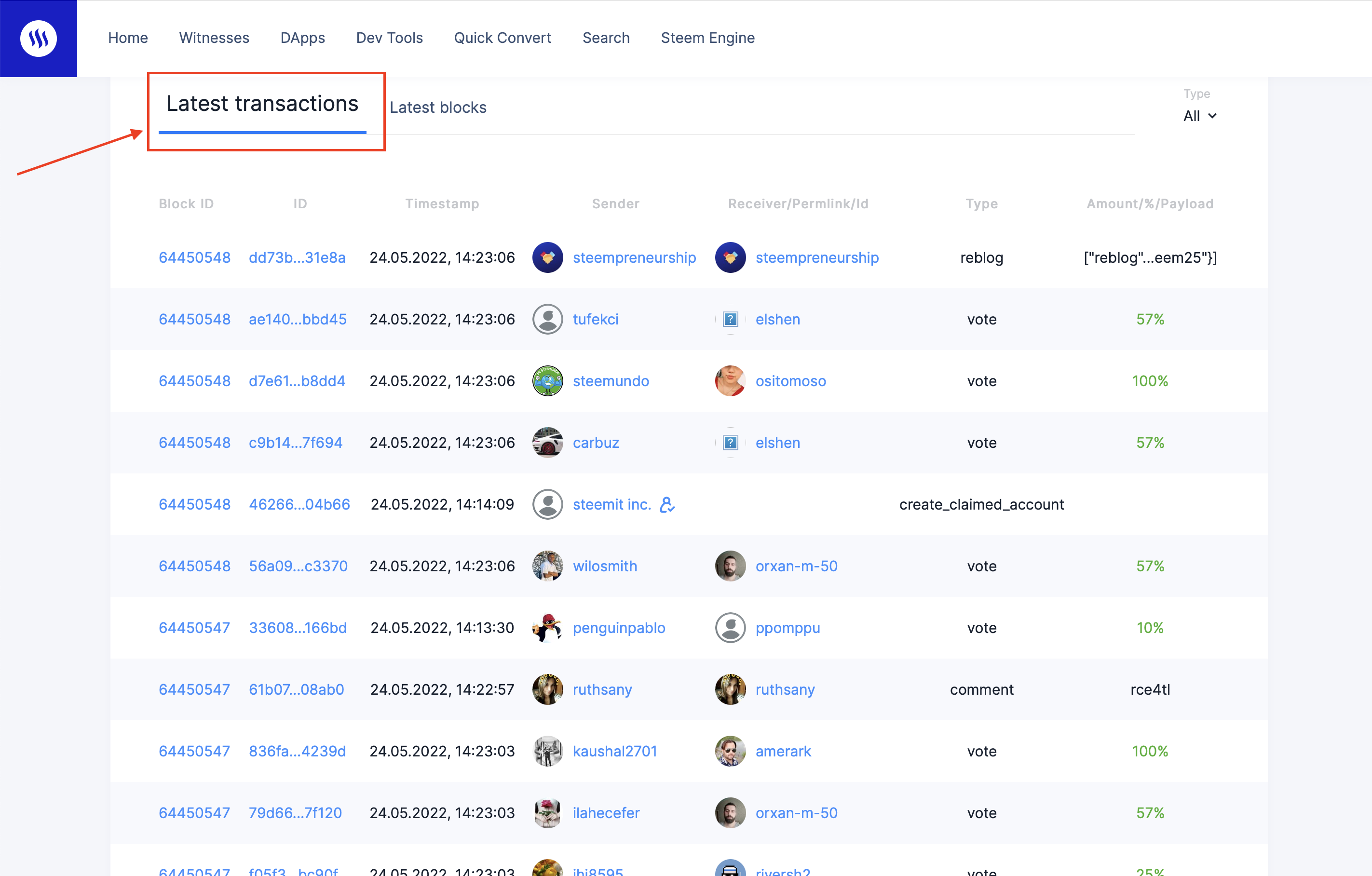Click orxan-m-50 receiver link in wilosmith row
Viewport: 1372px width, 876px height.
pyautogui.click(x=796, y=566)
